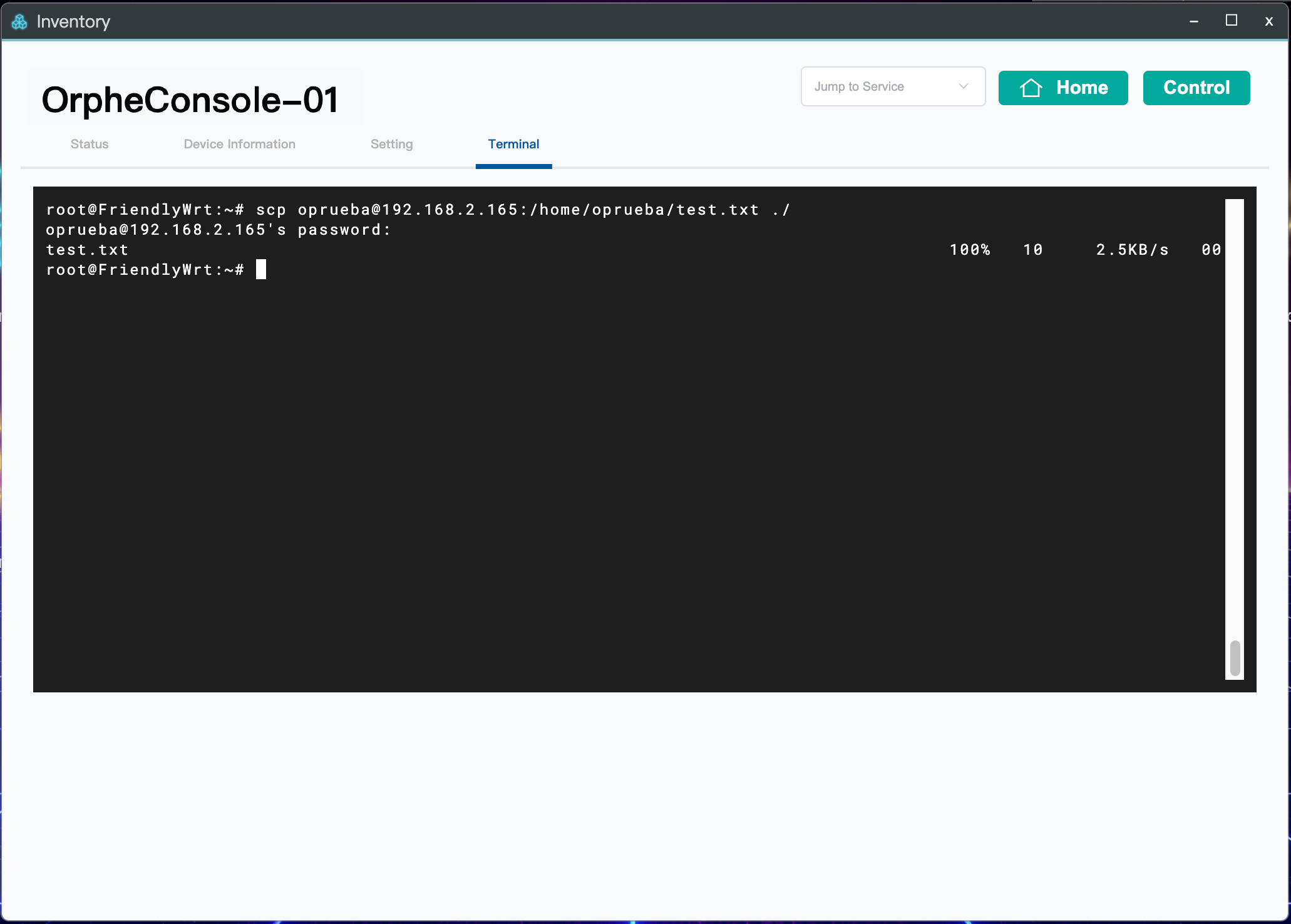Expand the Jump to Service chevron
Image resolution: width=1291 pixels, height=924 pixels.
coord(963,86)
